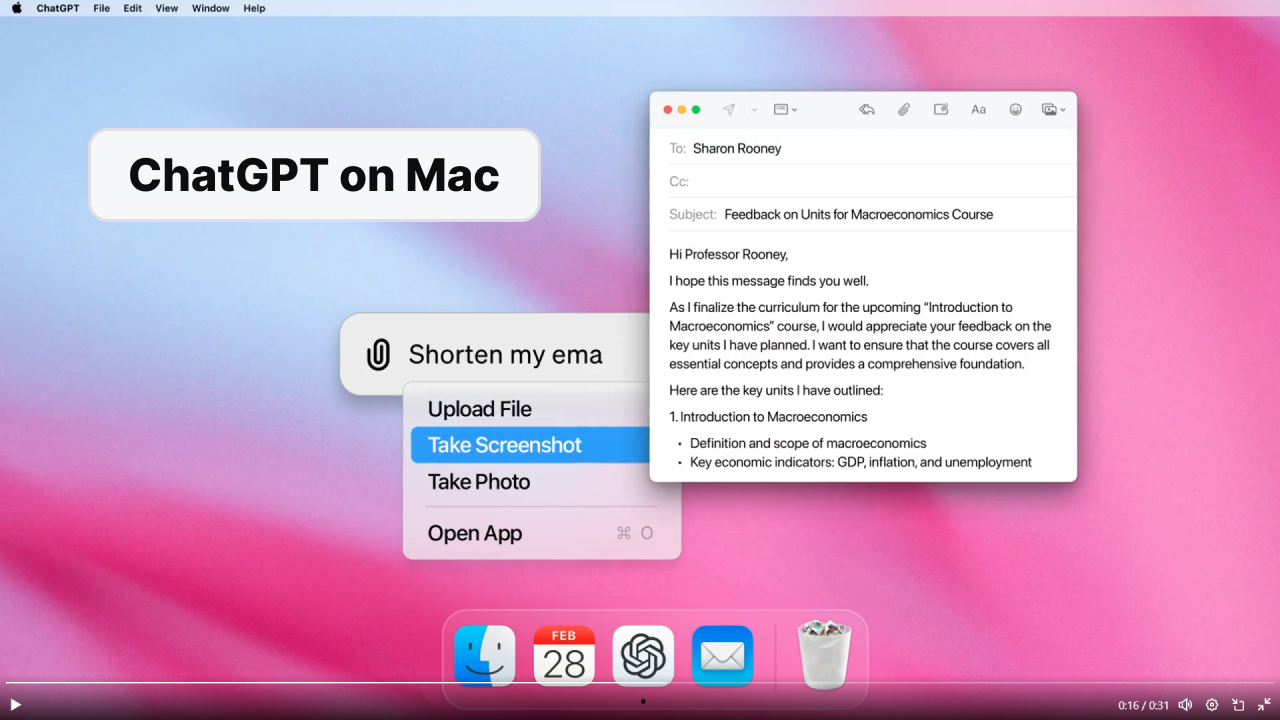Click the 'Key economic indicators' bullet line
This screenshot has width=1280, height=720.
[x=860, y=462]
